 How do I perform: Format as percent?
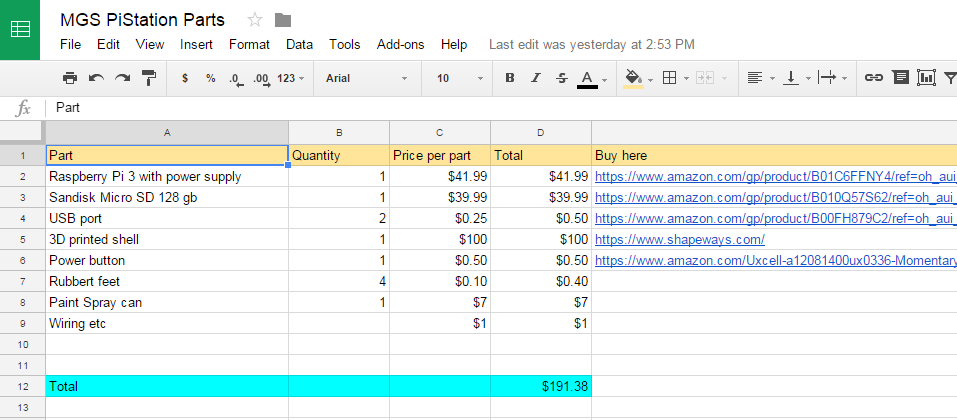pos(211,78)
